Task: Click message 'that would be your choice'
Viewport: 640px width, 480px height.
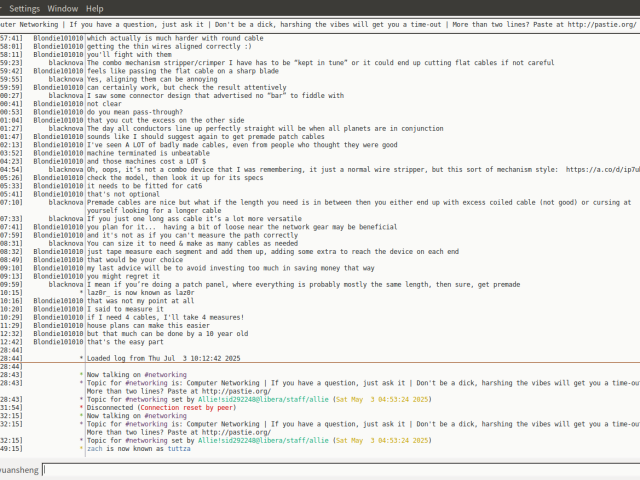Action: pyautogui.click(x=135, y=260)
